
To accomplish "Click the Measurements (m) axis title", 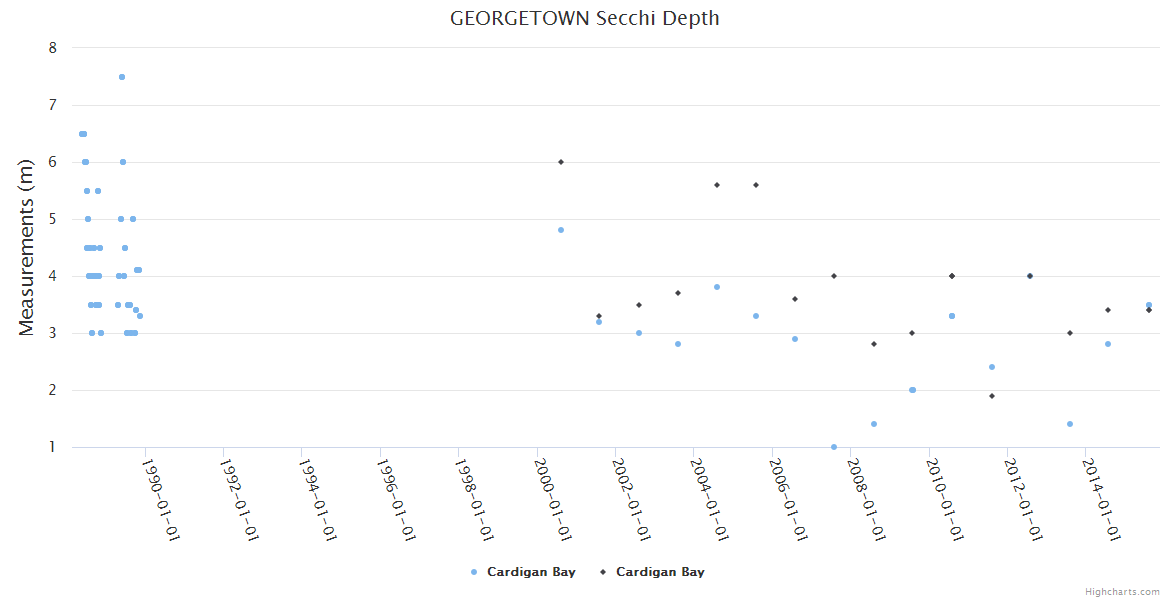I will (x=27, y=248).
